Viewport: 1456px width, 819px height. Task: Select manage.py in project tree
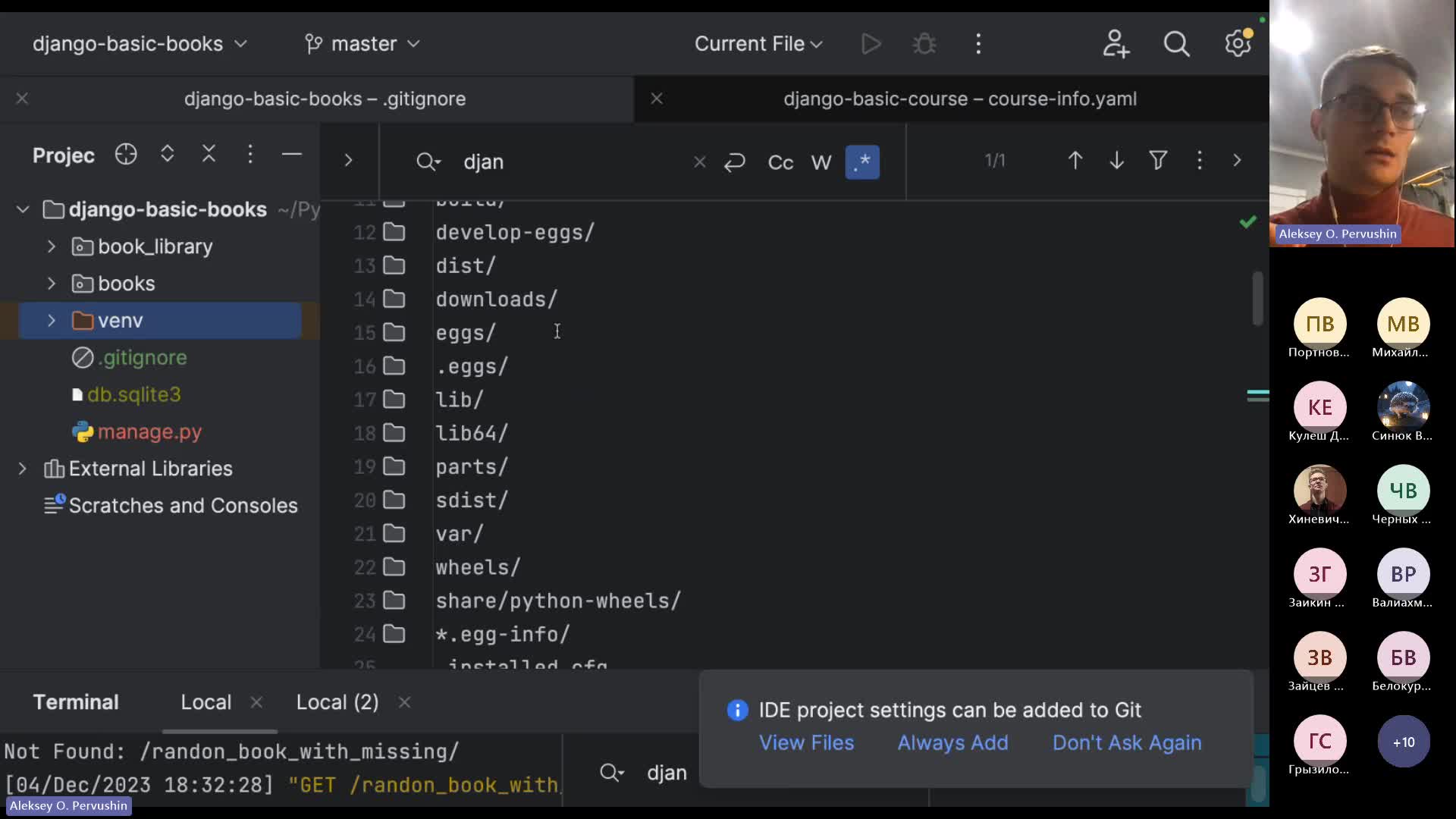click(149, 431)
